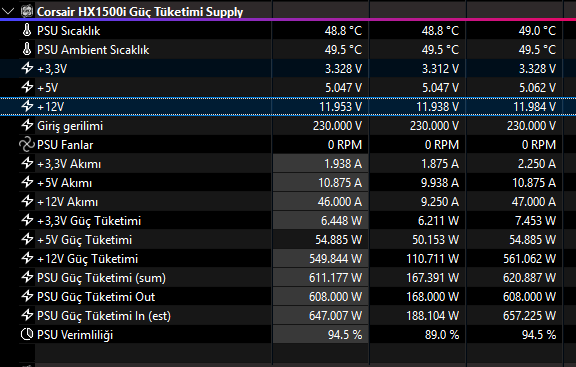Viewport: 576px width, 367px height.
Task: Click the 89.0 % efficiency value
Action: (x=442, y=335)
